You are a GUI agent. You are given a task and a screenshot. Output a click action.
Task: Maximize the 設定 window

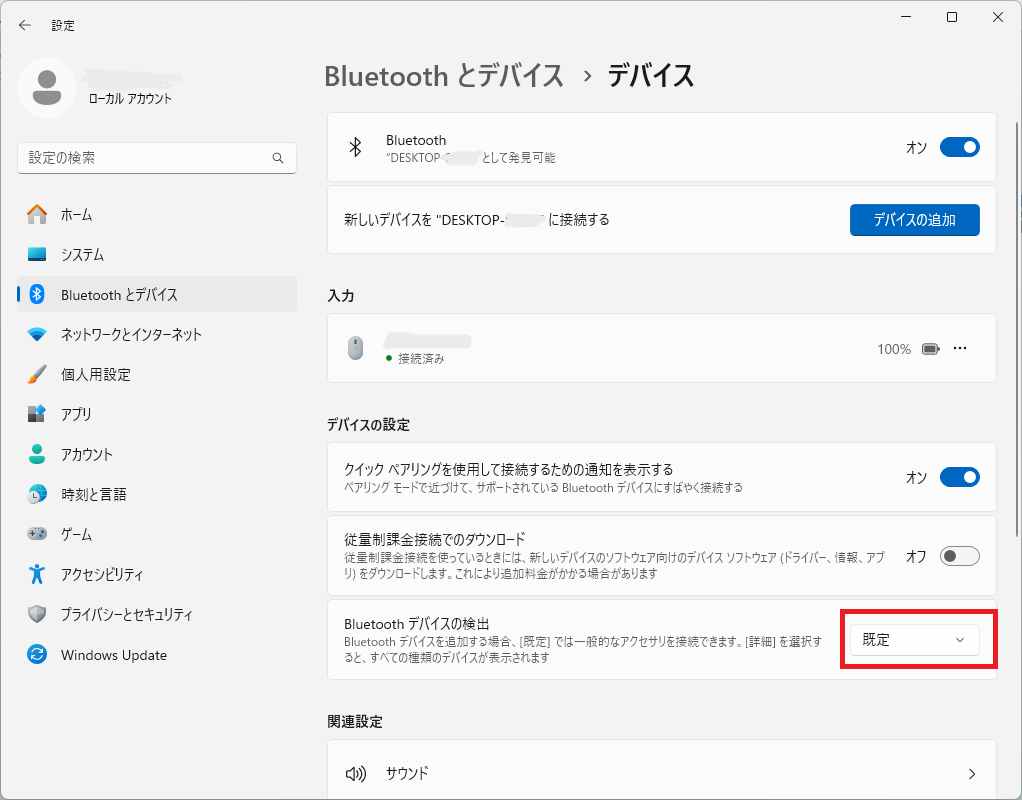point(952,17)
